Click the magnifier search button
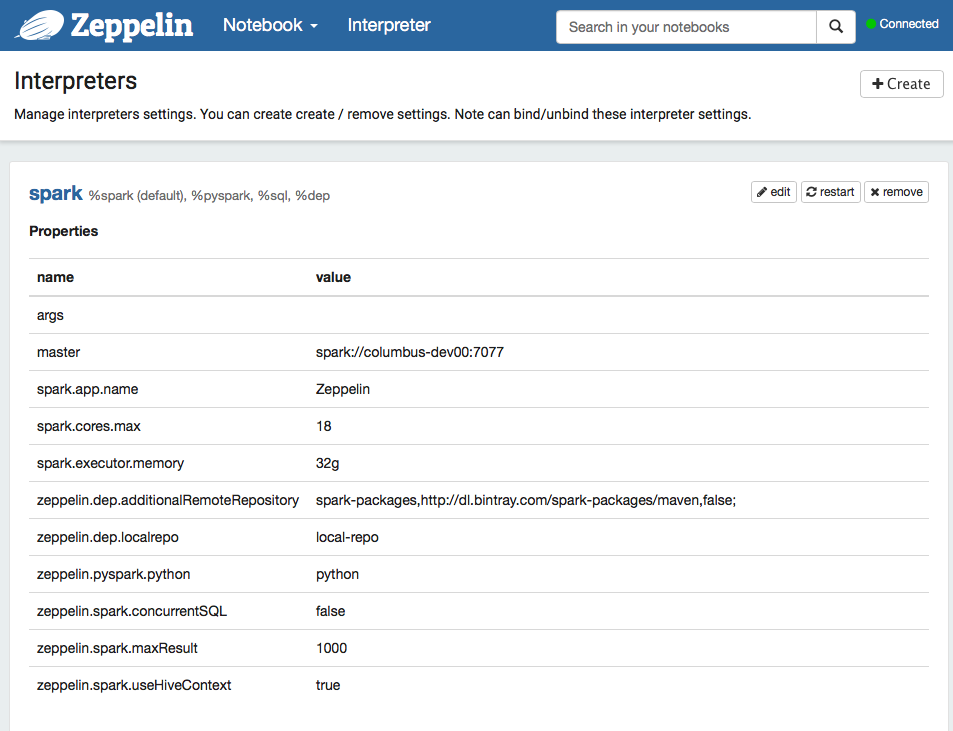953x731 pixels. 836,27
